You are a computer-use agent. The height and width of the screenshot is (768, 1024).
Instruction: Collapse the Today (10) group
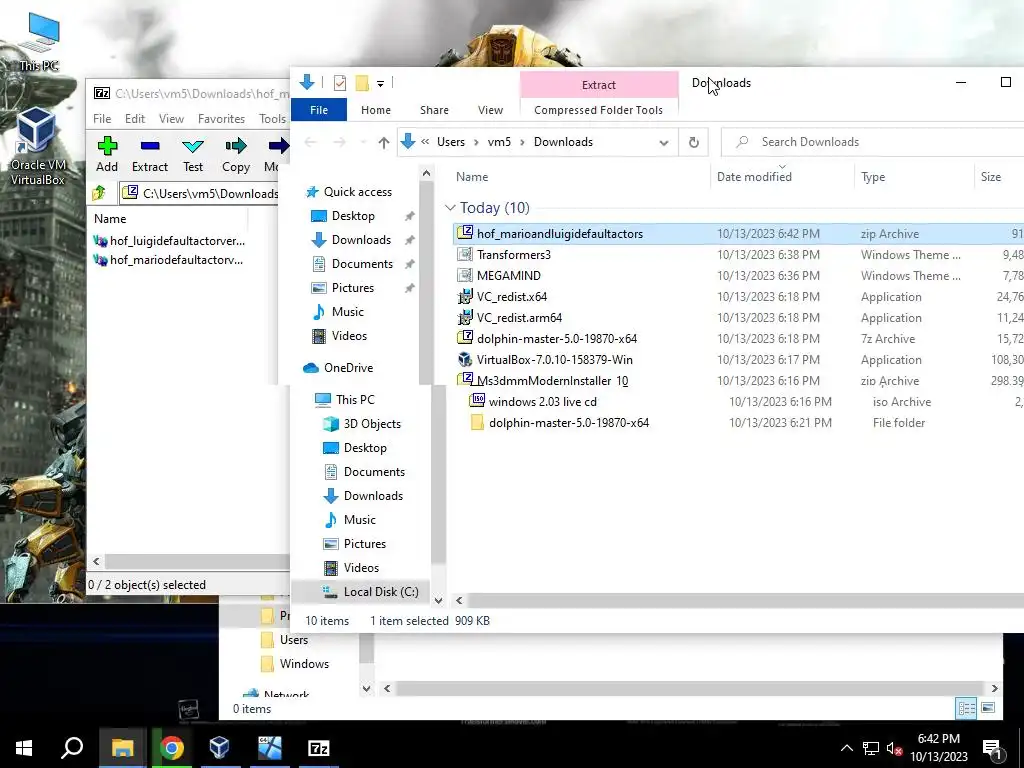(450, 208)
